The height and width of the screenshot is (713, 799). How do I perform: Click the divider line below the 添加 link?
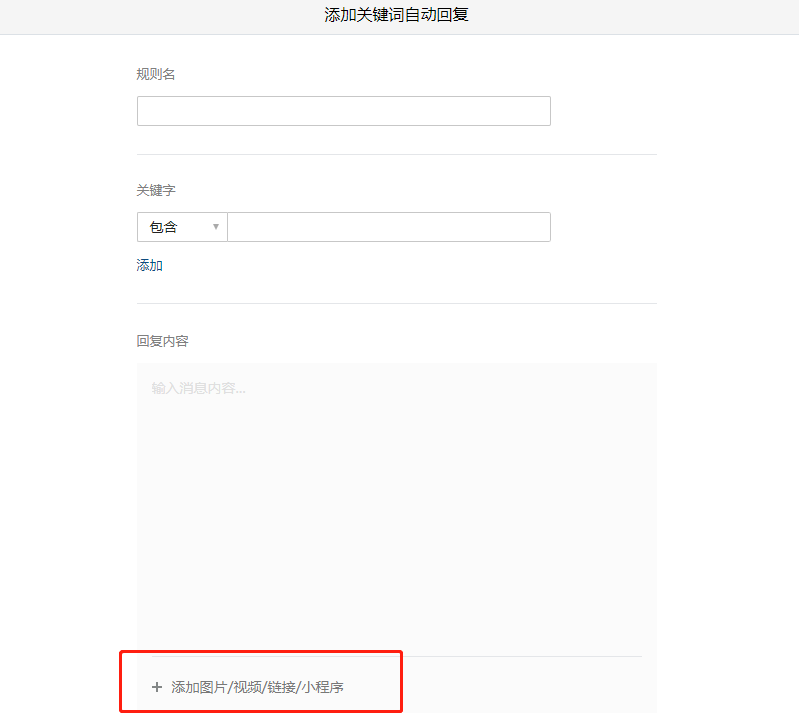pos(396,303)
